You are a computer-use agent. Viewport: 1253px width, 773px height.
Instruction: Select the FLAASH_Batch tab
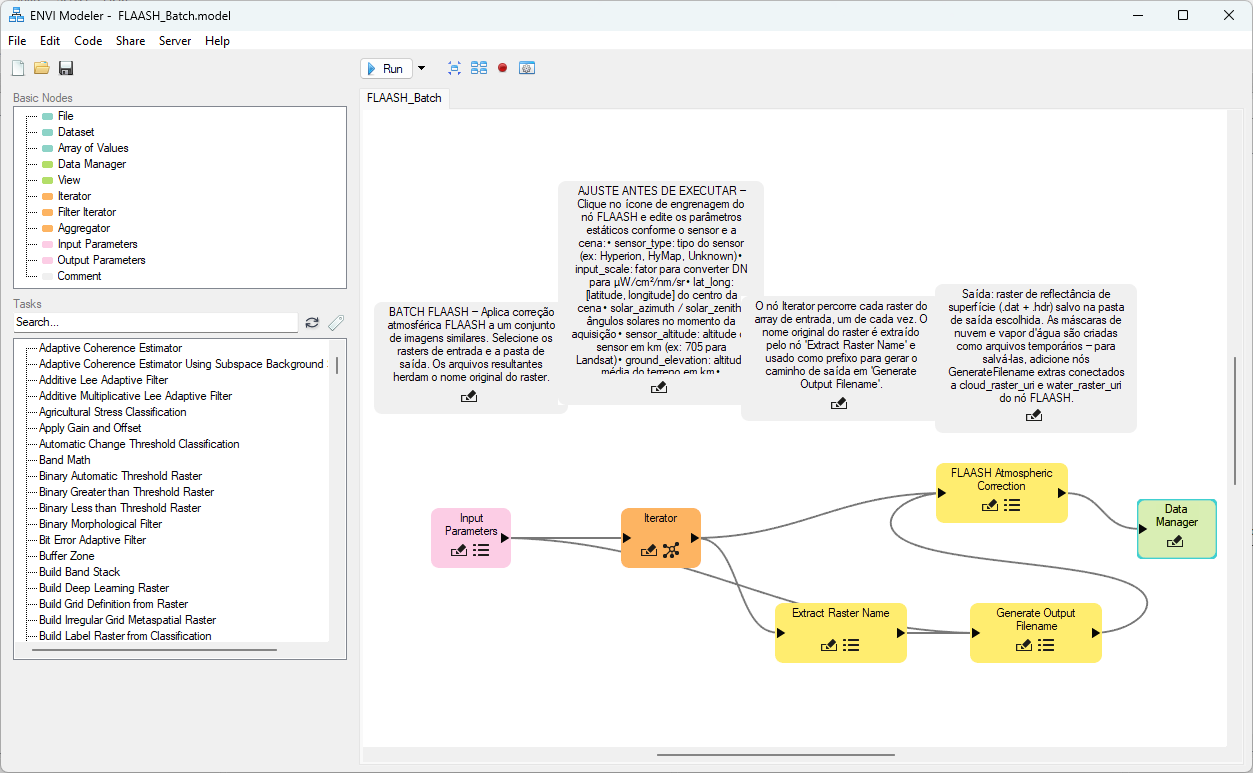tap(404, 98)
